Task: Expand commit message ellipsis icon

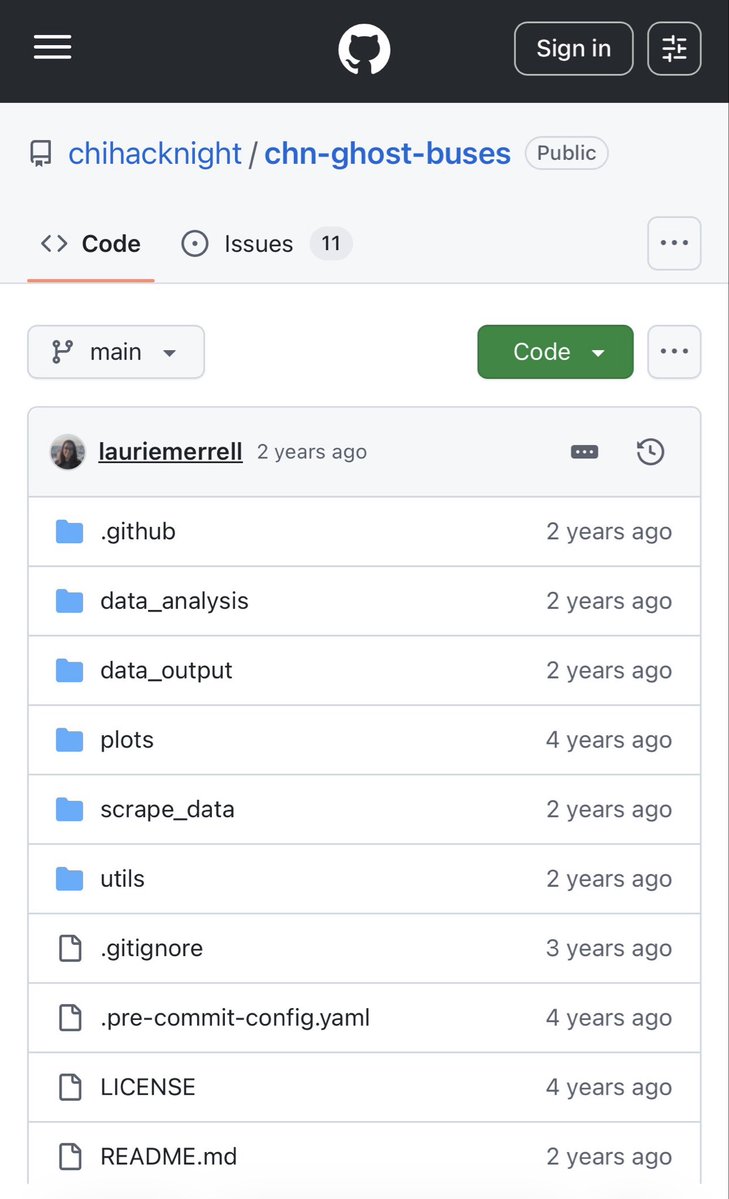Action: [x=584, y=452]
